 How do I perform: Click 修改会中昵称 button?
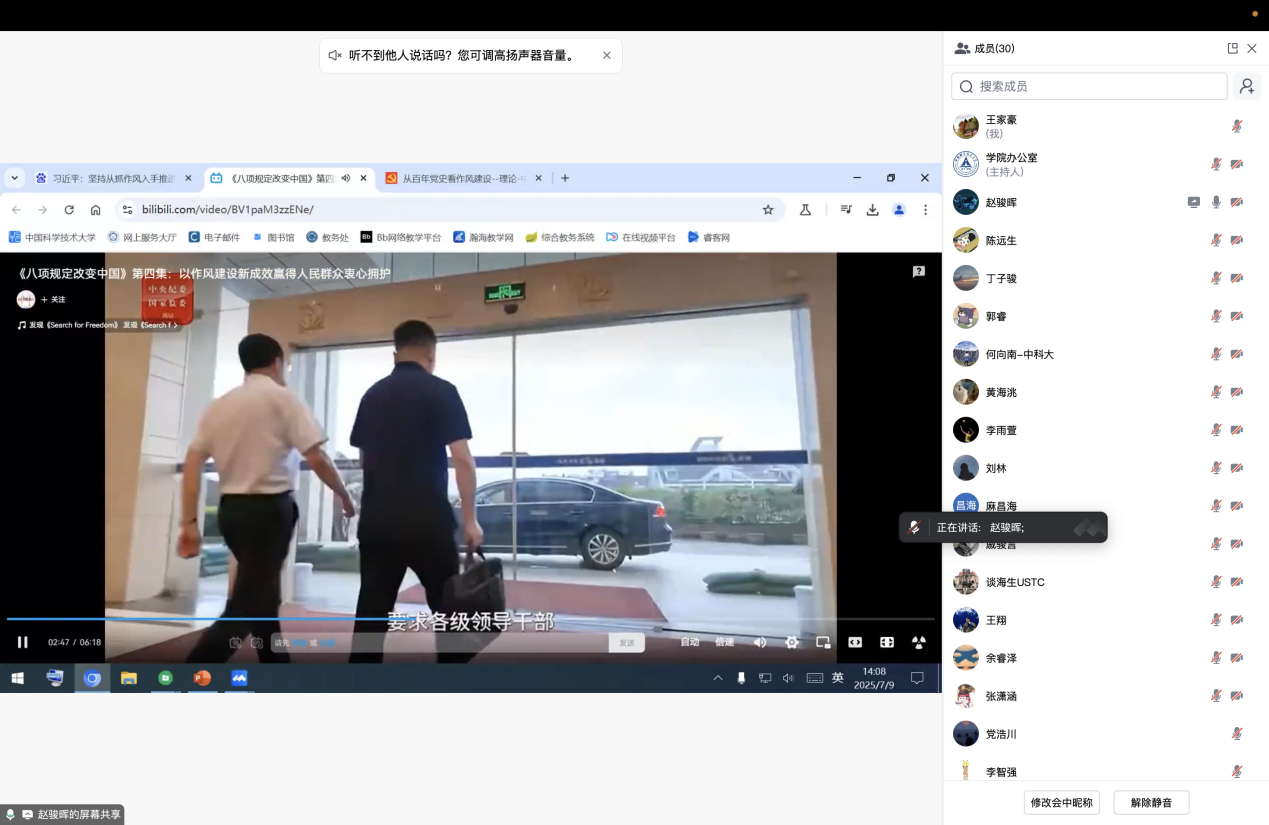(x=1063, y=802)
